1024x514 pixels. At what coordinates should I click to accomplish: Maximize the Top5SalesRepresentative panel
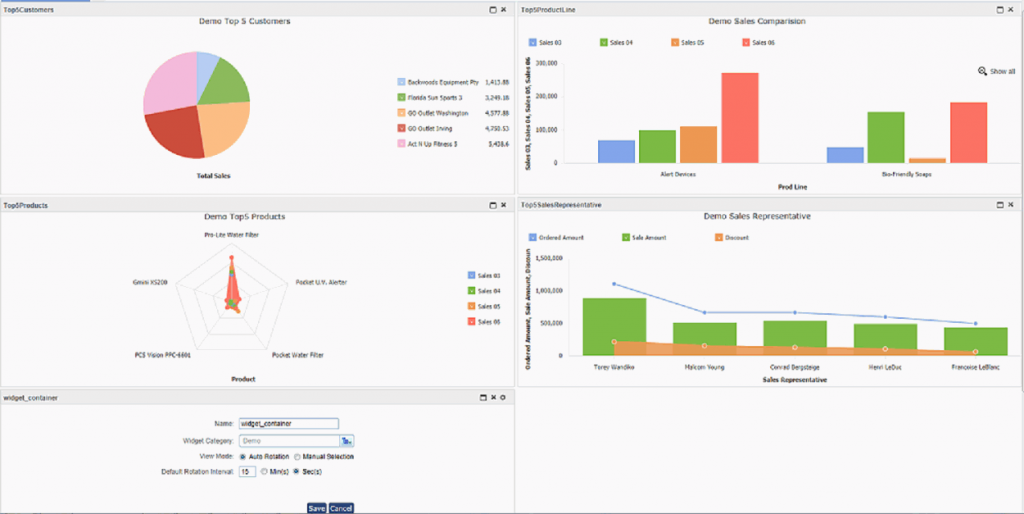1000,204
